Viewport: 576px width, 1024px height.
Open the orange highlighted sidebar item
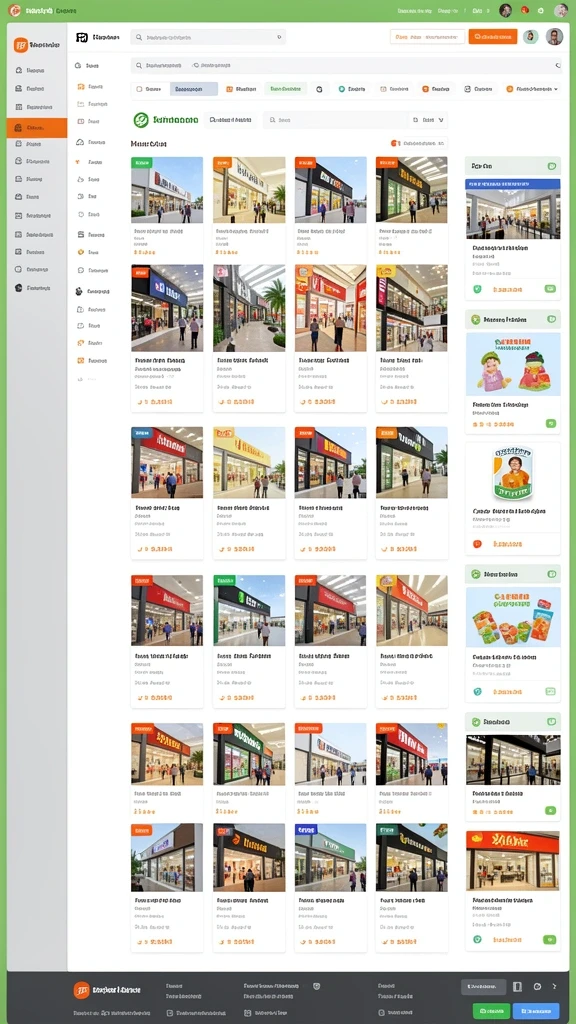point(37,127)
